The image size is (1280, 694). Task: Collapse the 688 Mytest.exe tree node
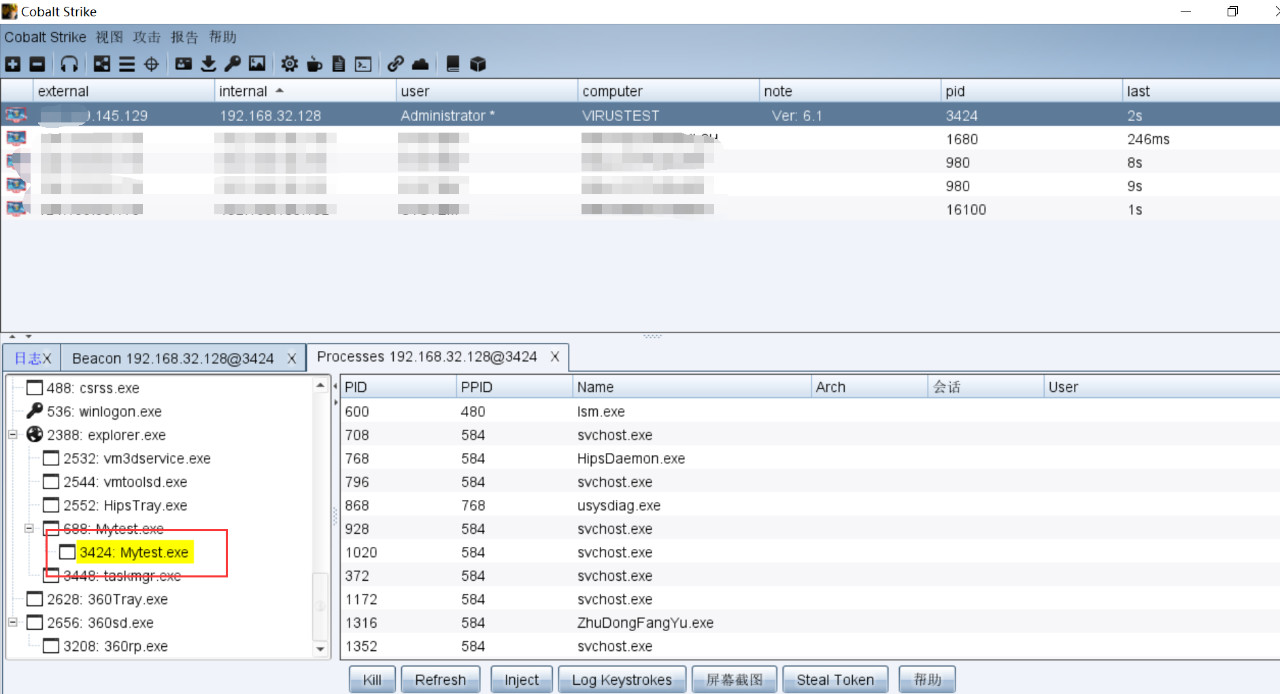click(x=29, y=528)
